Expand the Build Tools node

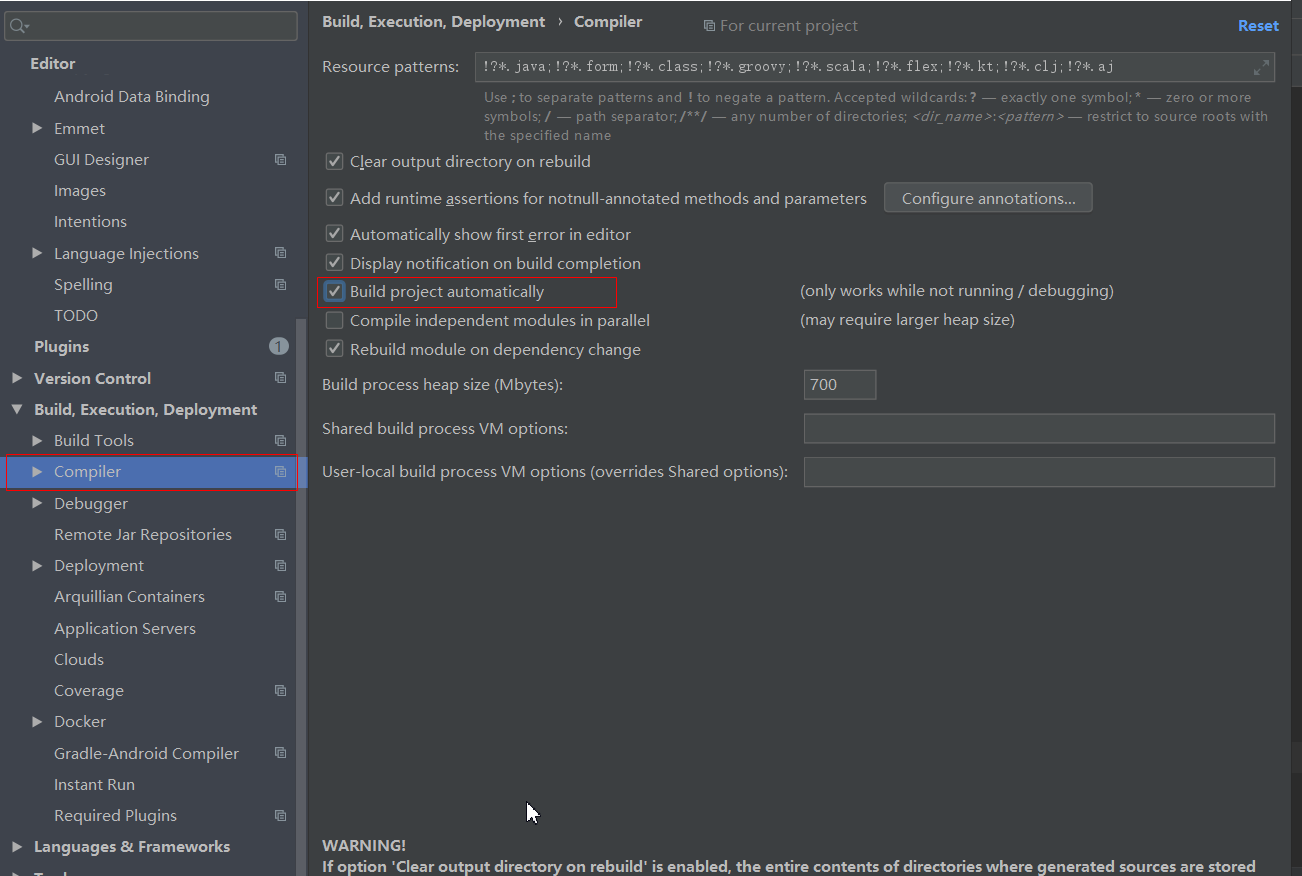click(37, 440)
